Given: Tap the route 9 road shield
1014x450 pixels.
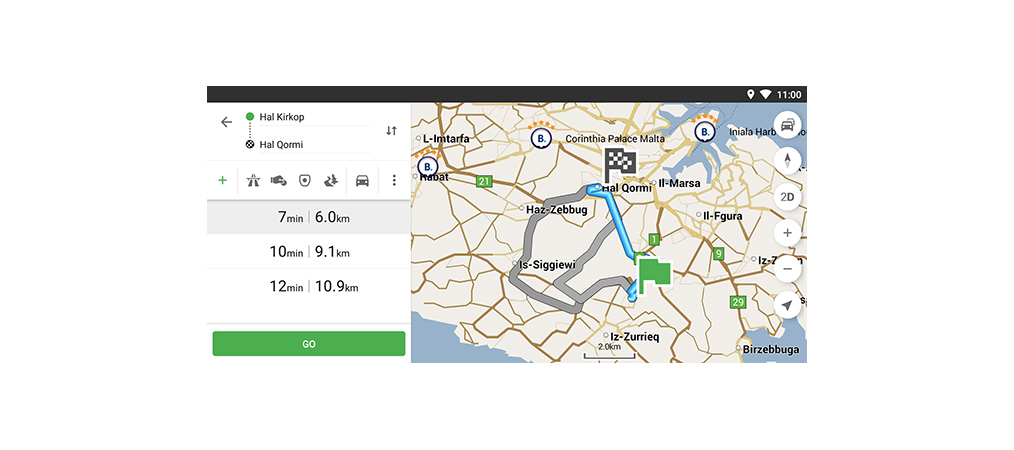Looking at the screenshot, I should click(x=718, y=254).
